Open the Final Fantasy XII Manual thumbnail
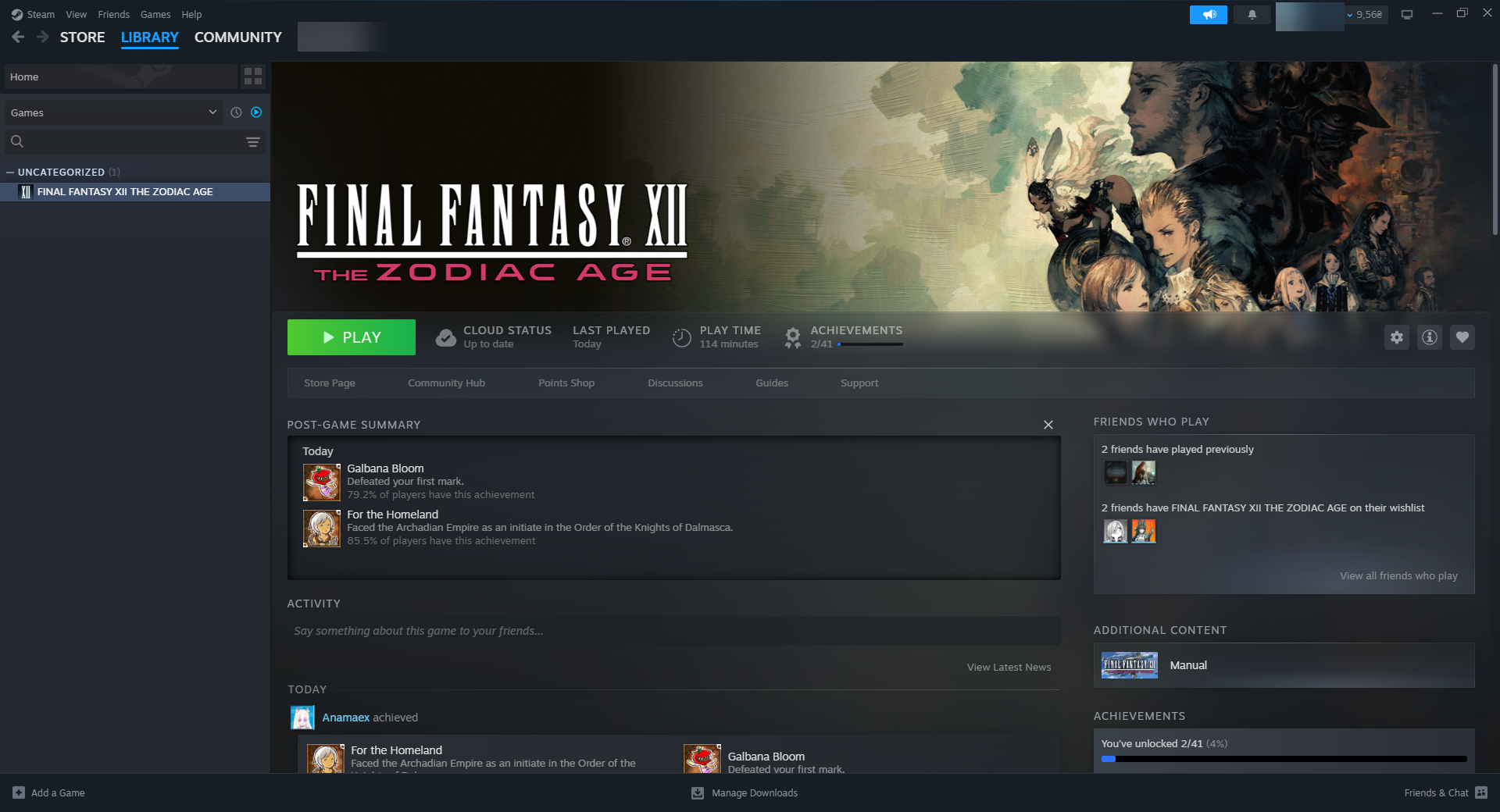 click(1130, 665)
